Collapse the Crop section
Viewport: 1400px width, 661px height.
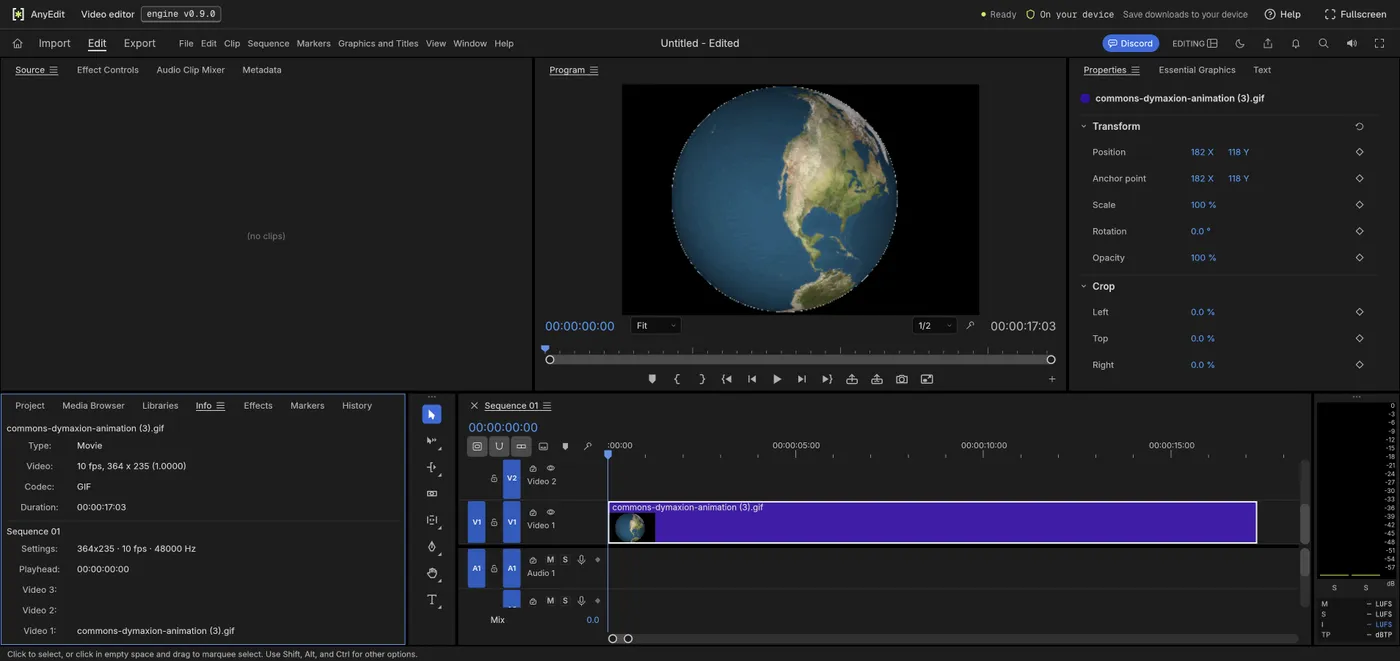pos(1084,286)
